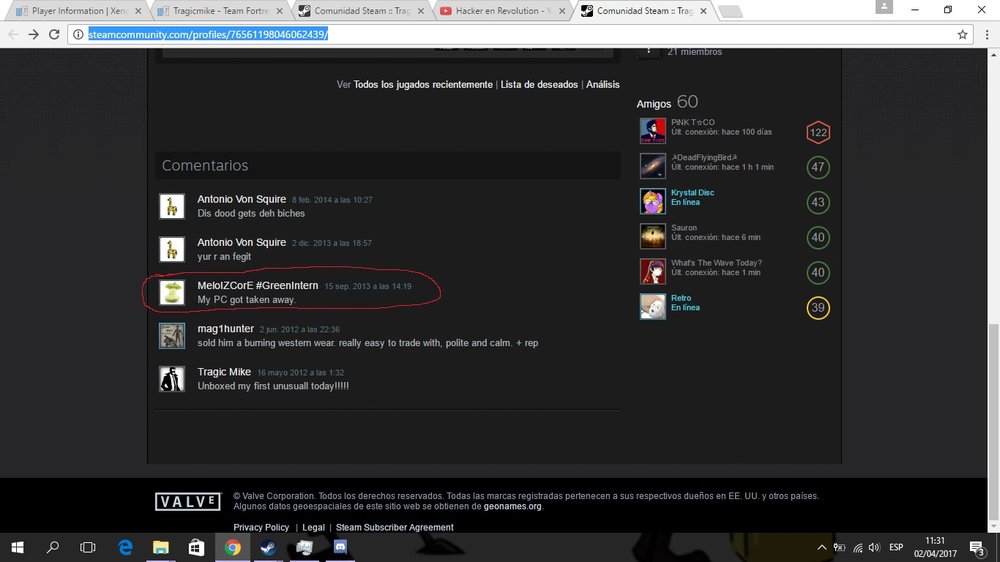Open Discord from the taskbar
This screenshot has height=562, width=1000.
[x=341, y=547]
